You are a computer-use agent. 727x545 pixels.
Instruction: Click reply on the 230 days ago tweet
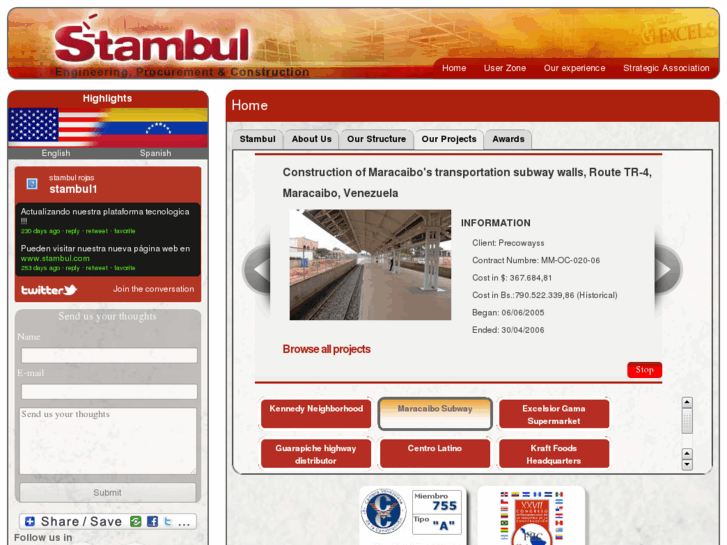coord(73,231)
